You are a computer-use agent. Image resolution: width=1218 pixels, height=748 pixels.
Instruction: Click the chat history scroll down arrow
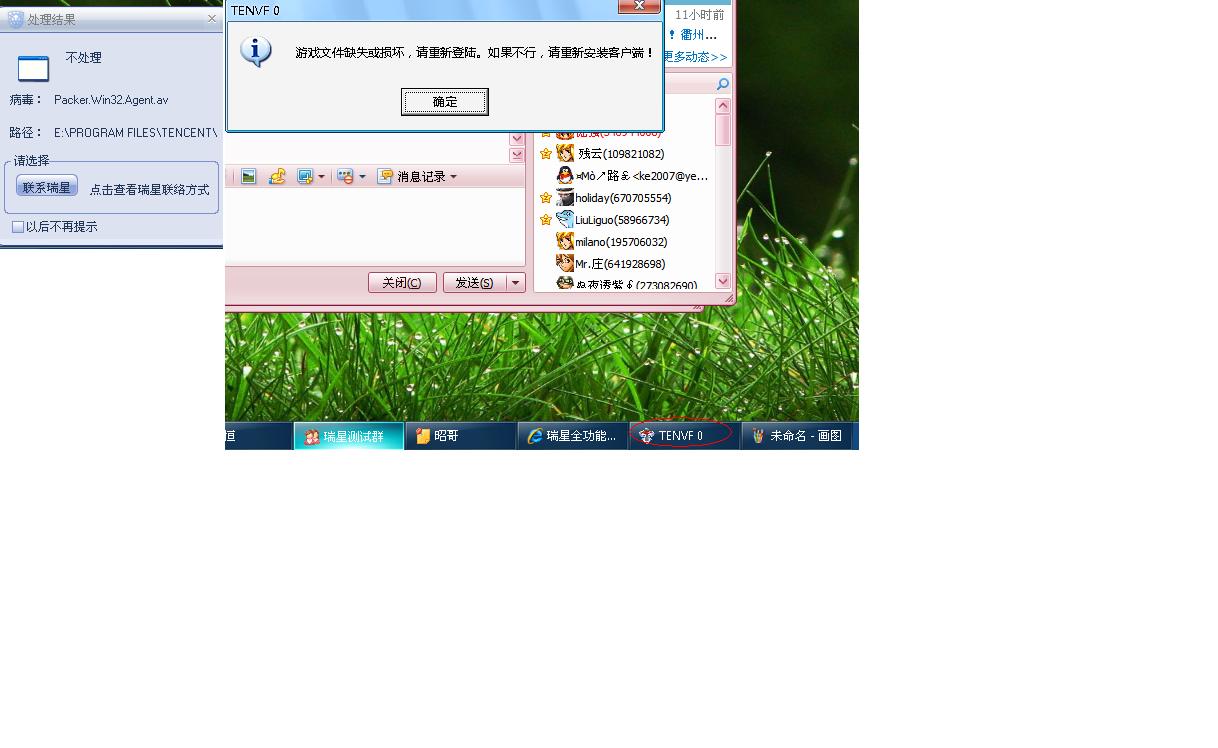pyautogui.click(x=517, y=139)
